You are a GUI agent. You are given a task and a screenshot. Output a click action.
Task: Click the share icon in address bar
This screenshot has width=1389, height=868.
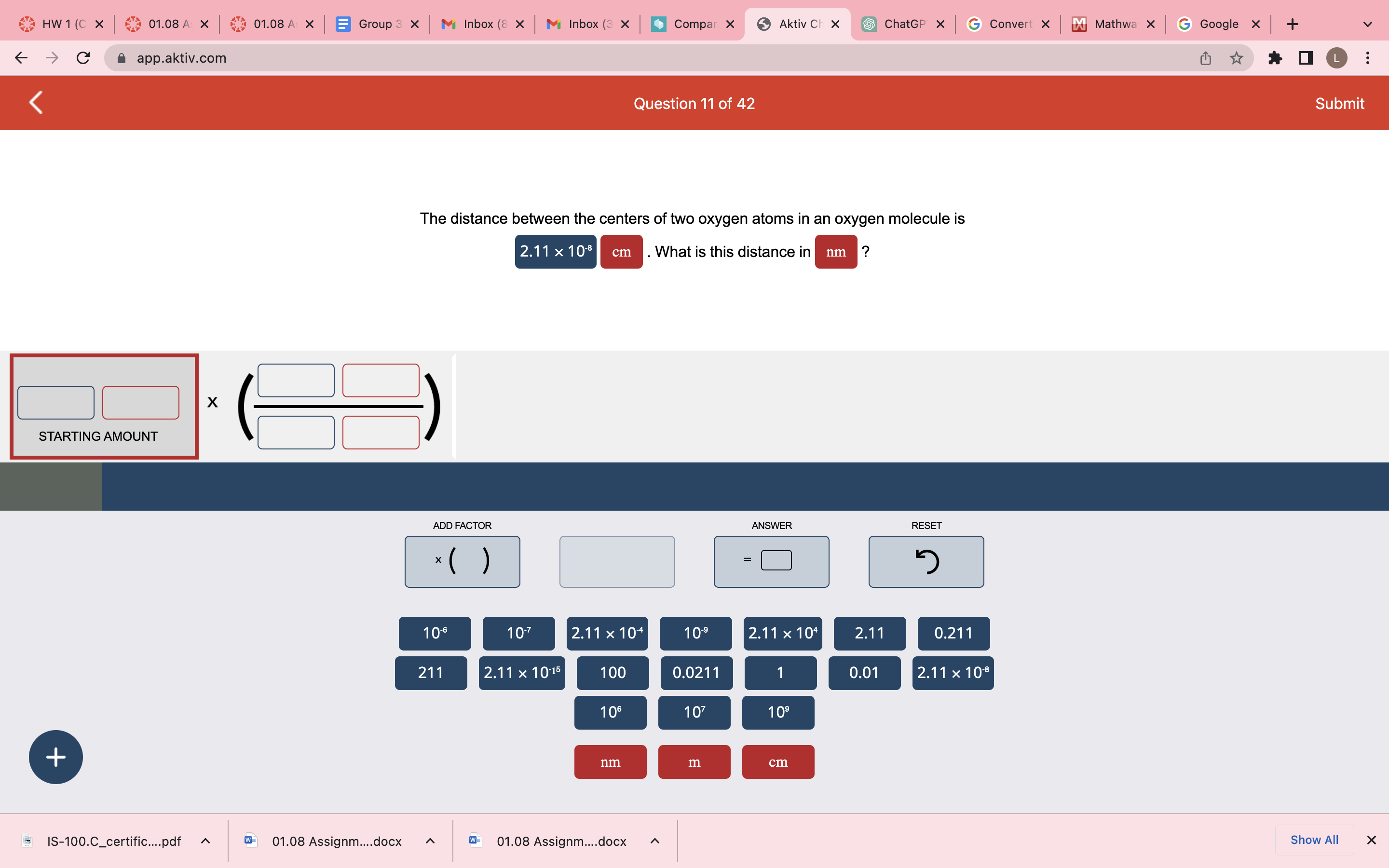pyautogui.click(x=1205, y=58)
